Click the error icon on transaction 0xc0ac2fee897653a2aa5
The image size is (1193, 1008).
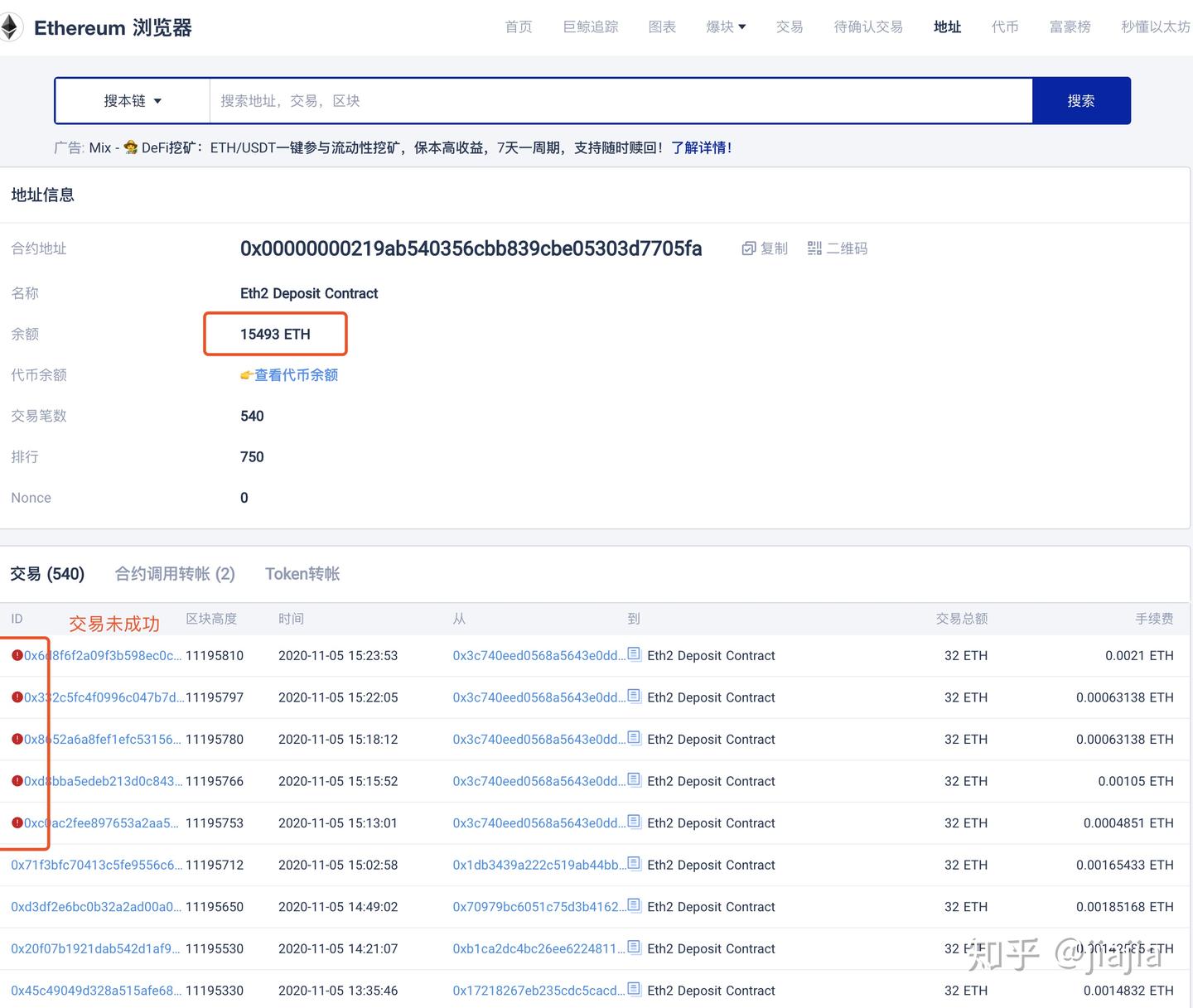[17, 822]
